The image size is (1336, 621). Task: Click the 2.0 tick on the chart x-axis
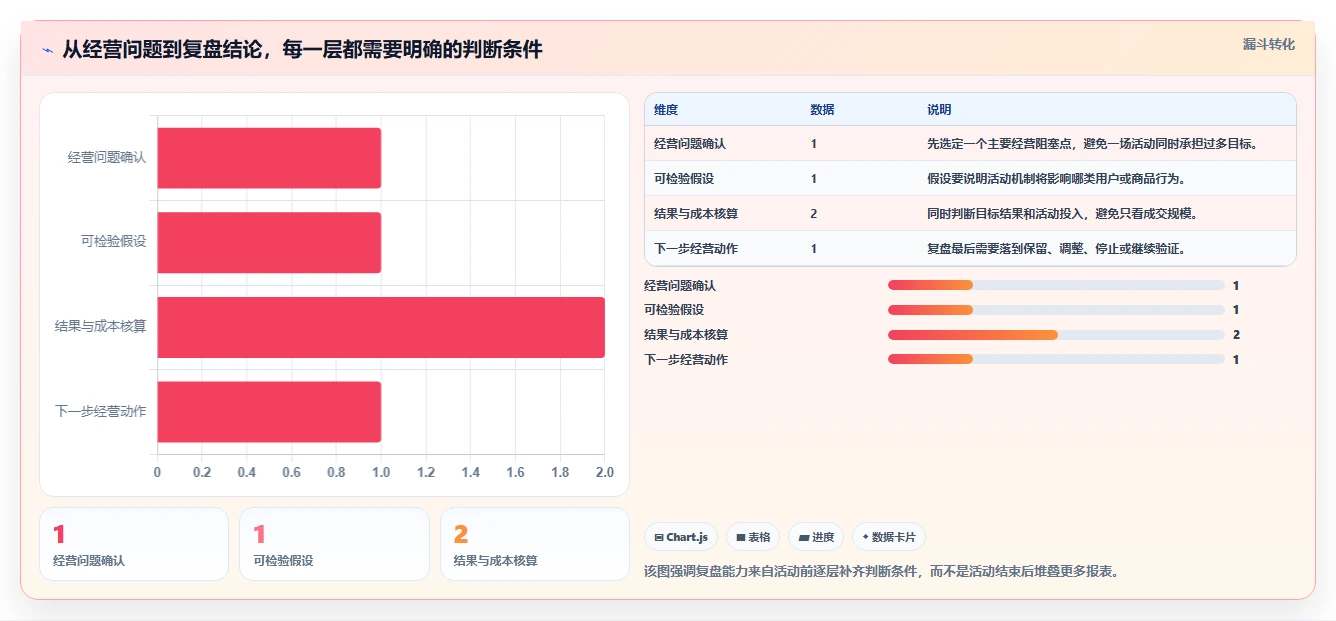pyautogui.click(x=605, y=473)
